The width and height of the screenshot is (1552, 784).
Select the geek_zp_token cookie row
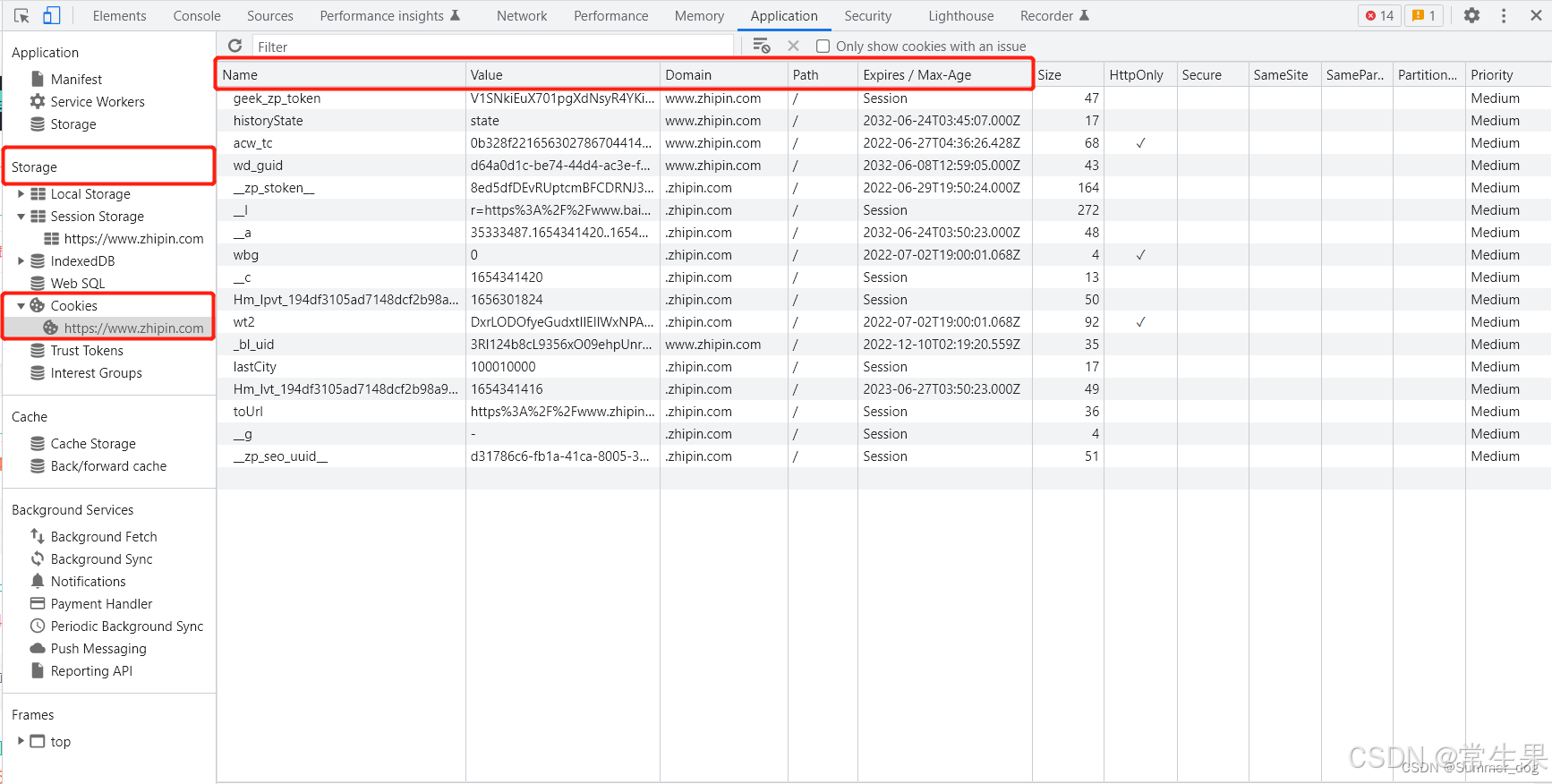[x=883, y=98]
